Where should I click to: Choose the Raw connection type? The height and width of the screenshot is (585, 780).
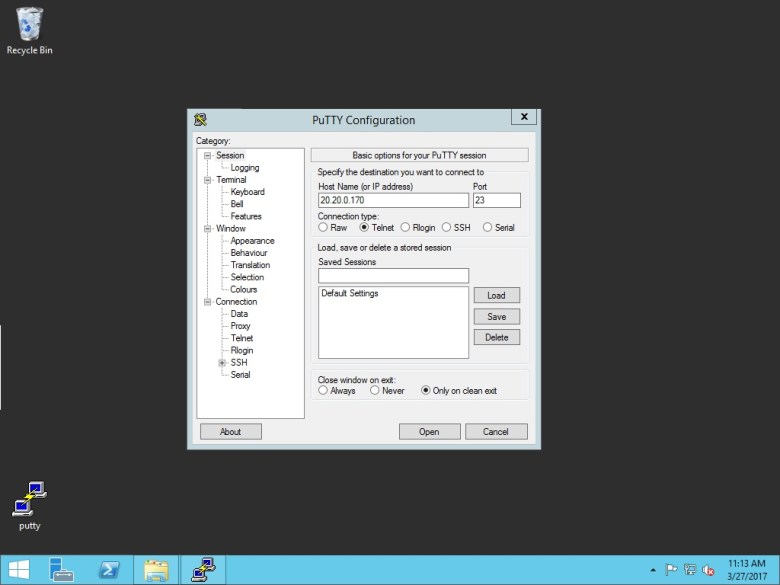coord(323,228)
